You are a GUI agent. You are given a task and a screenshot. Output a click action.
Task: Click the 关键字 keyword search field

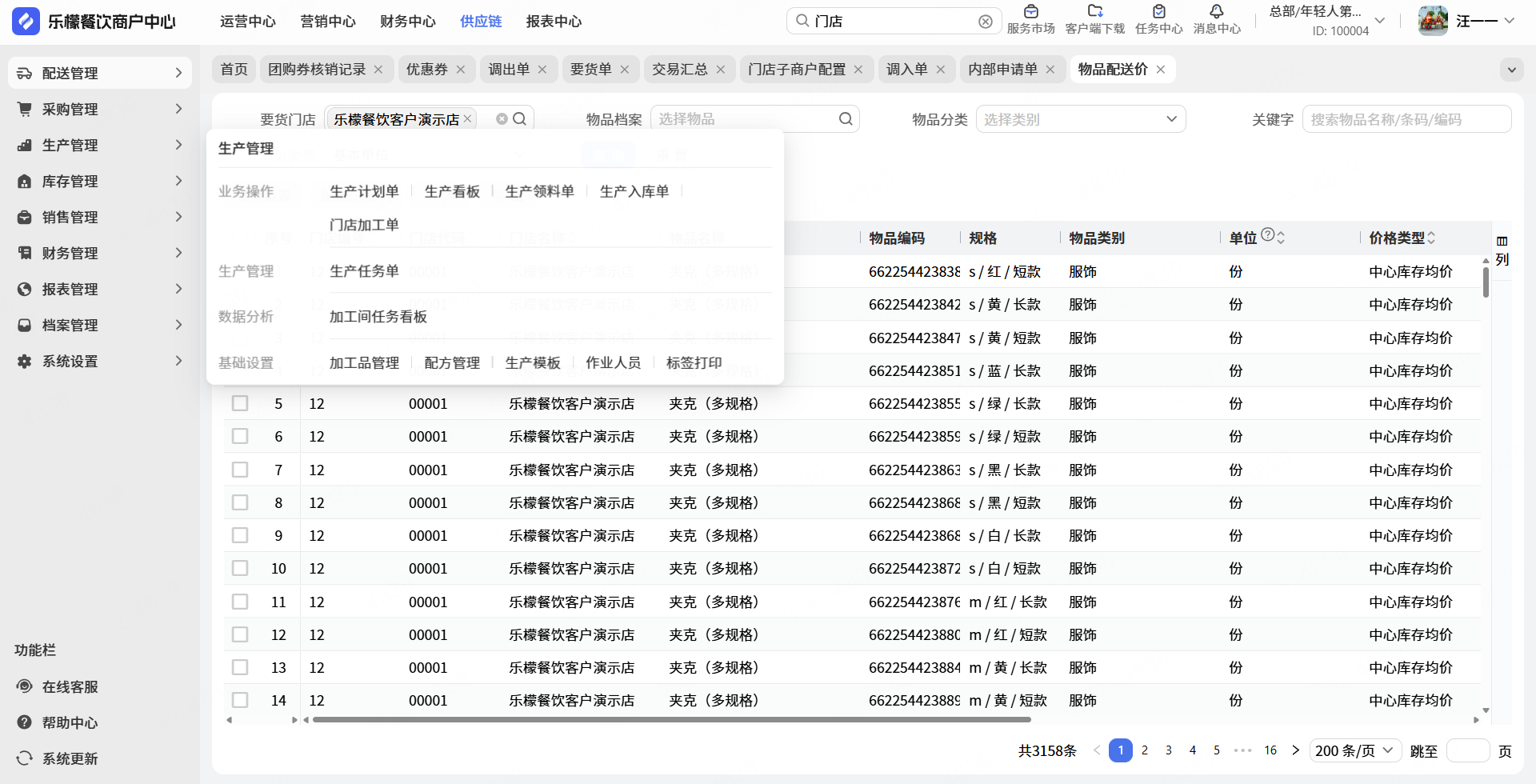(1406, 119)
